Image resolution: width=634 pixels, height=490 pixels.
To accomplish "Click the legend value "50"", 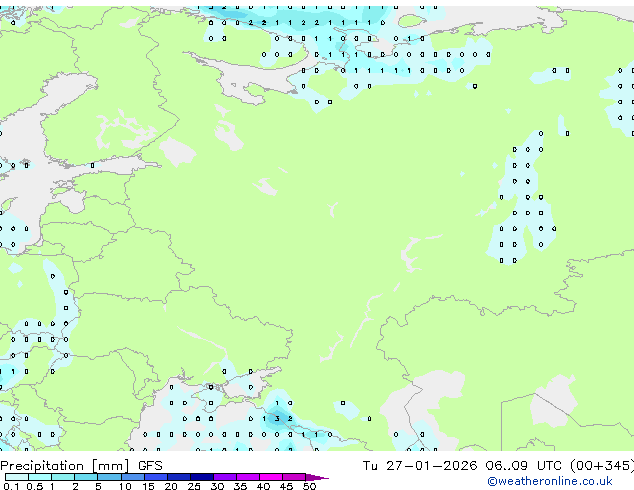I will pyautogui.click(x=309, y=486).
